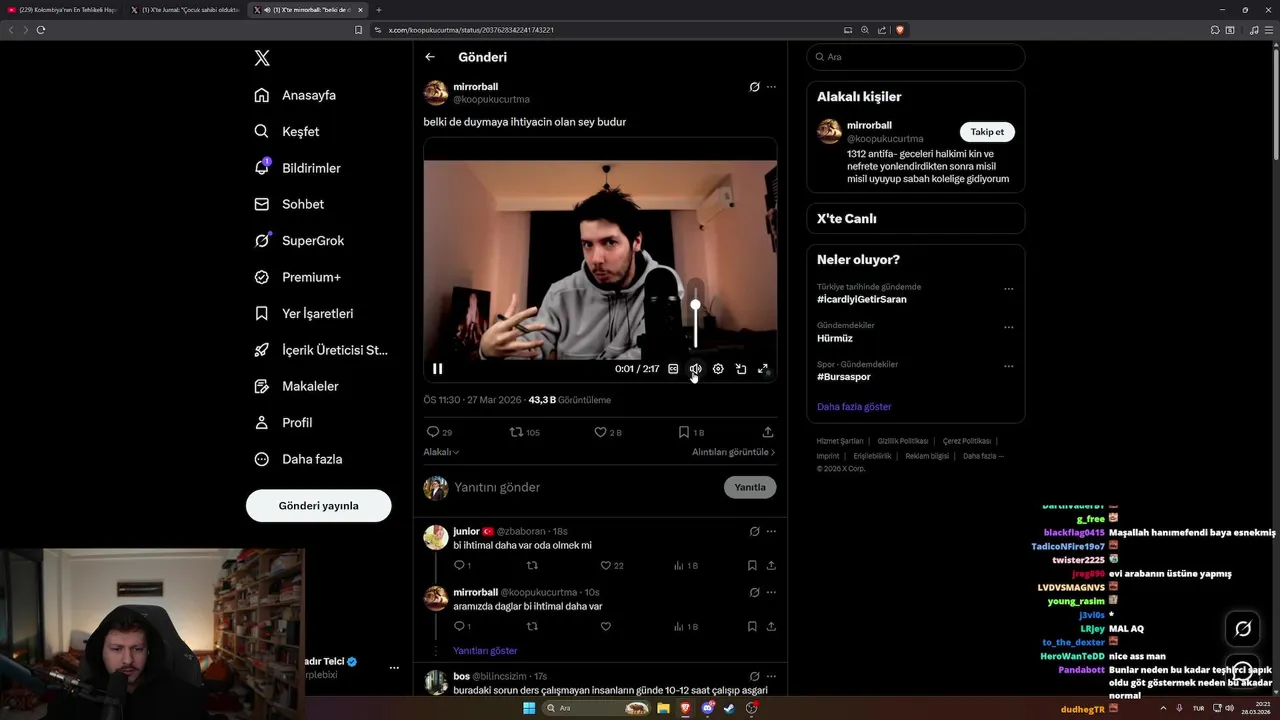
Task: Open Keşfet in sidebar
Action: [x=287, y=131]
